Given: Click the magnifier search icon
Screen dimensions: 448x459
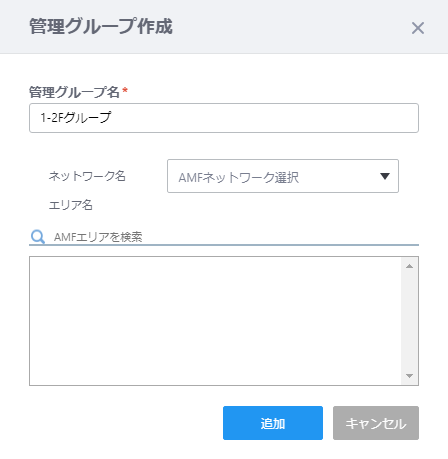Looking at the screenshot, I should (x=38, y=237).
